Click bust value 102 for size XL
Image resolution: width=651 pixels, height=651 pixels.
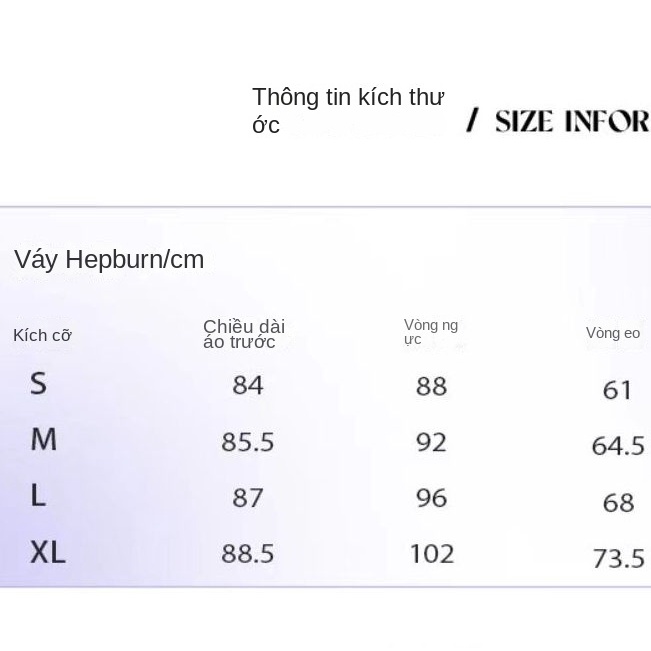pyautogui.click(x=431, y=554)
